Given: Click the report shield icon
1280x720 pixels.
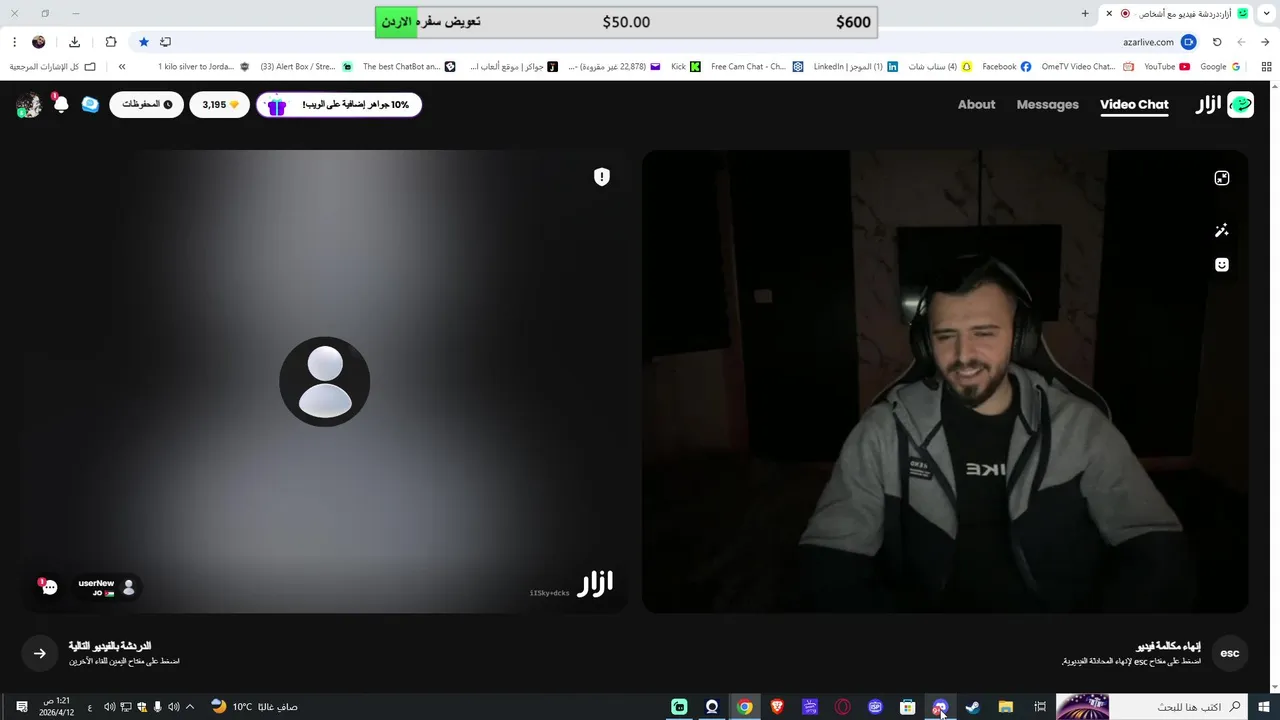Looking at the screenshot, I should (601, 177).
